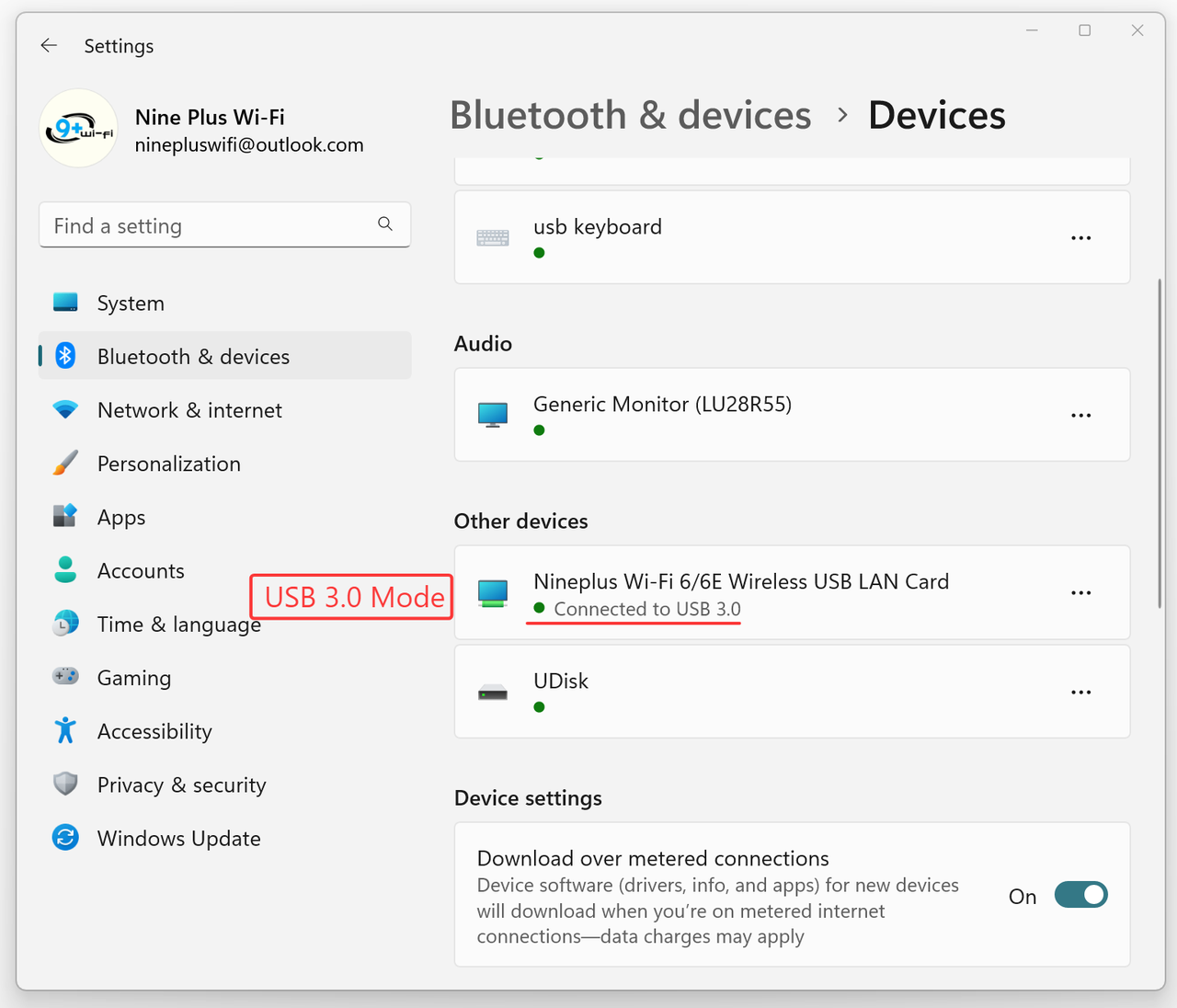Screen dimensions: 1177x1008
Task: Open Time & language settings
Action: (224, 623)
